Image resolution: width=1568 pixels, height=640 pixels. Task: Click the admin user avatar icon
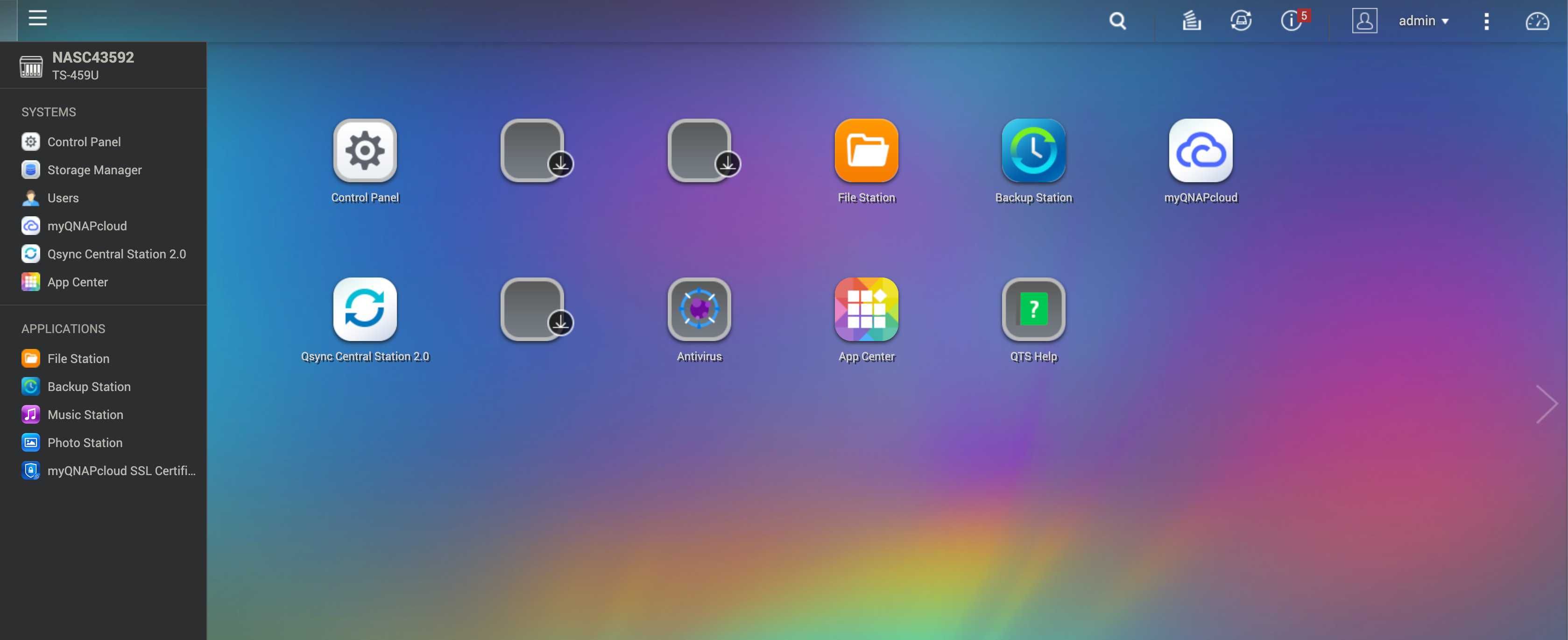(x=1364, y=21)
